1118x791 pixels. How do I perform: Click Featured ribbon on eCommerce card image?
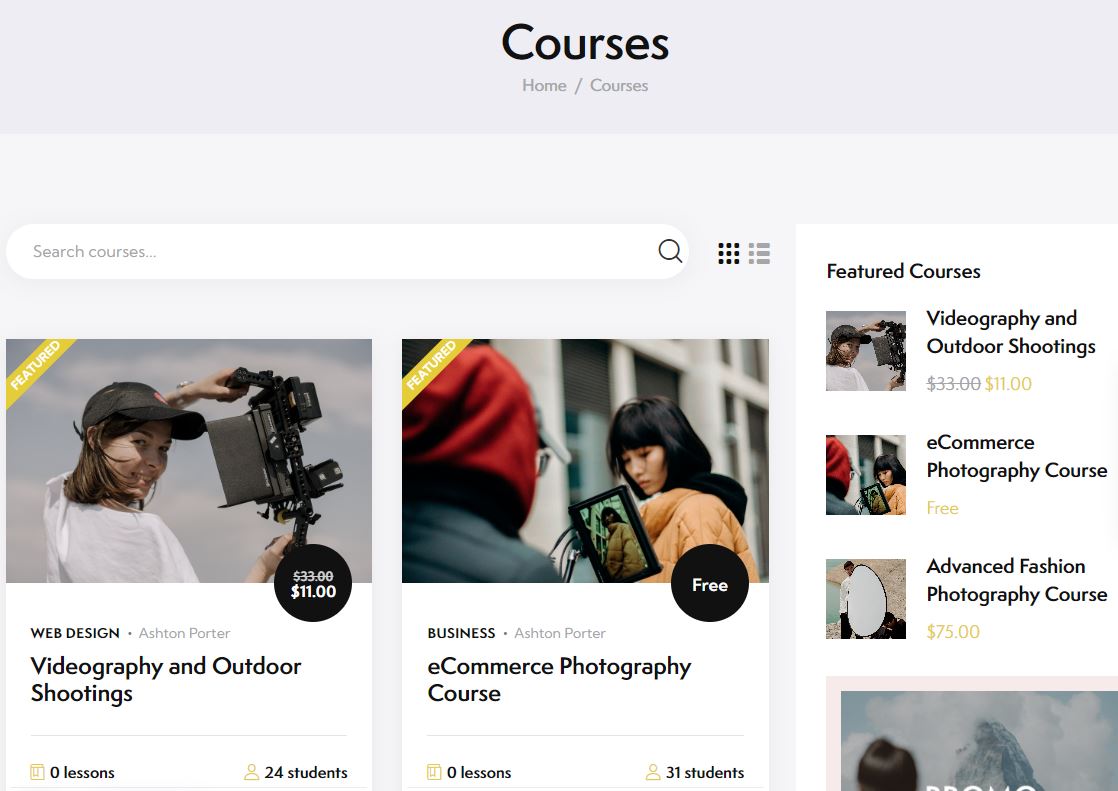click(432, 367)
